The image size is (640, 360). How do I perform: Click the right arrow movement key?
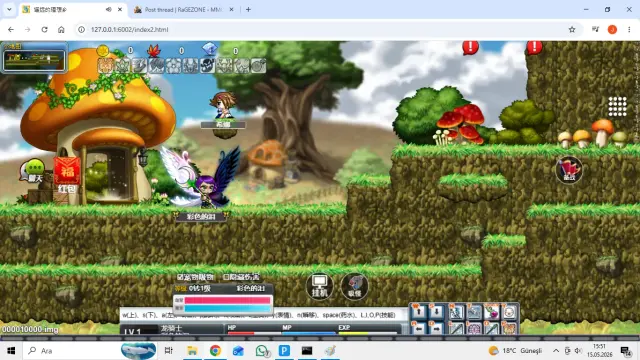tap(436, 328)
